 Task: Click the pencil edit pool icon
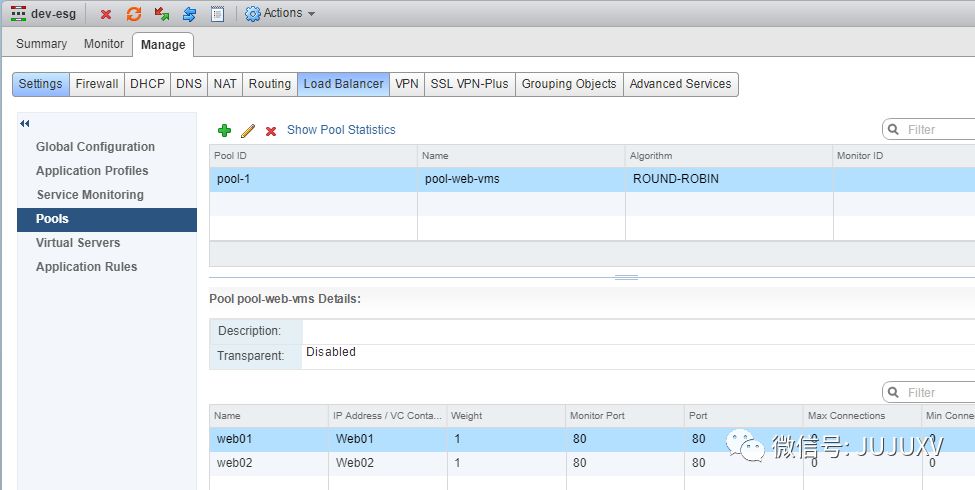click(x=247, y=131)
